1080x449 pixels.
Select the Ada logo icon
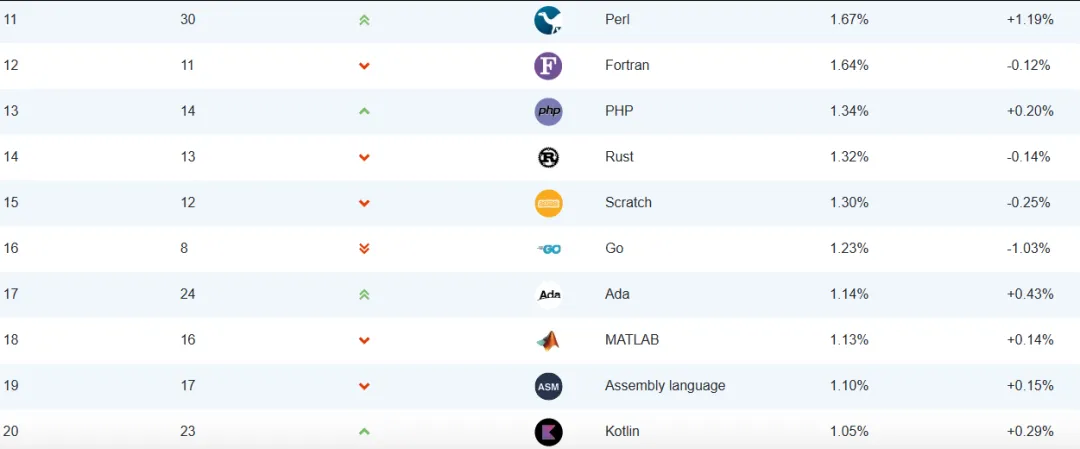pos(548,295)
